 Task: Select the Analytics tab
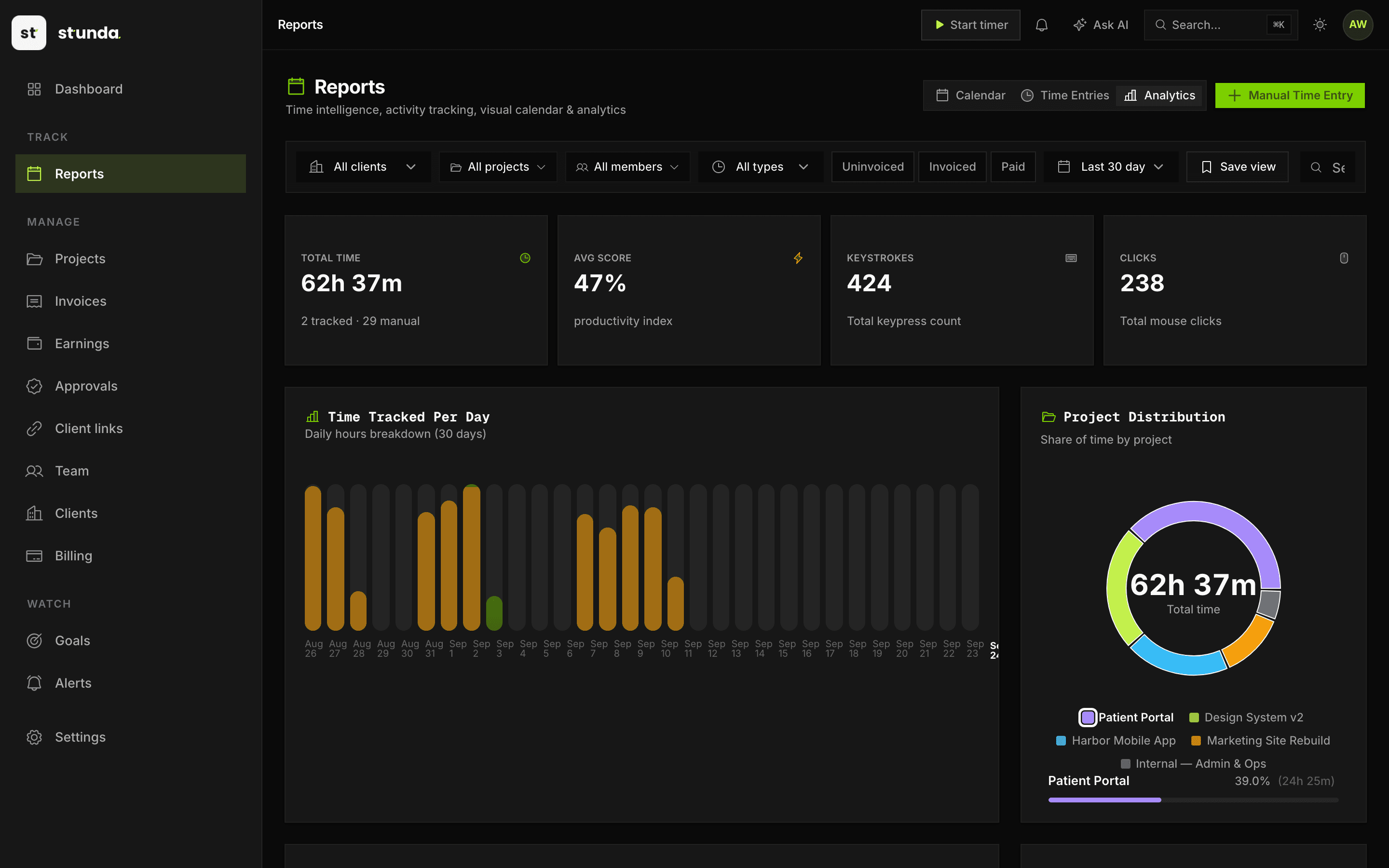1159,95
